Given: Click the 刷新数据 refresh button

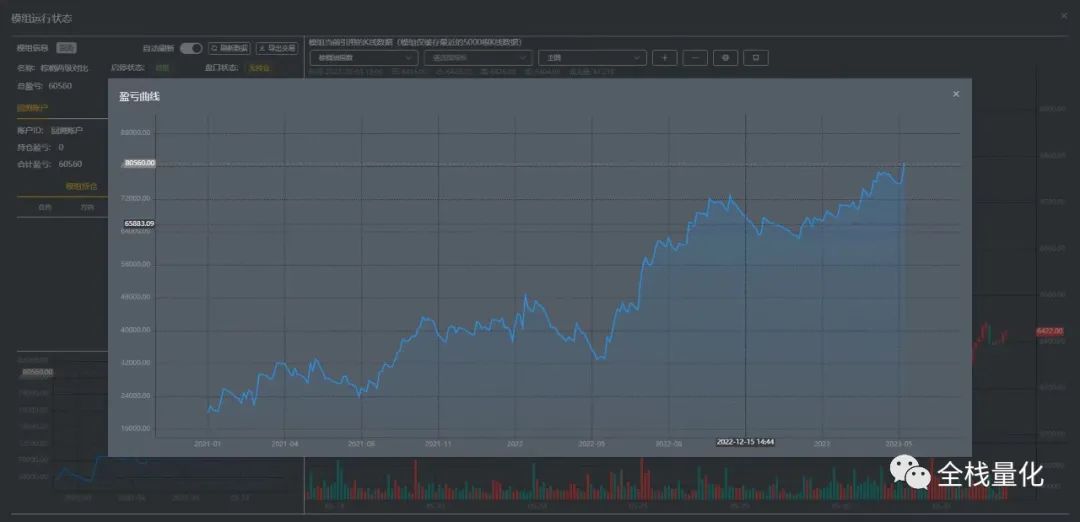Looking at the screenshot, I should (229, 48).
